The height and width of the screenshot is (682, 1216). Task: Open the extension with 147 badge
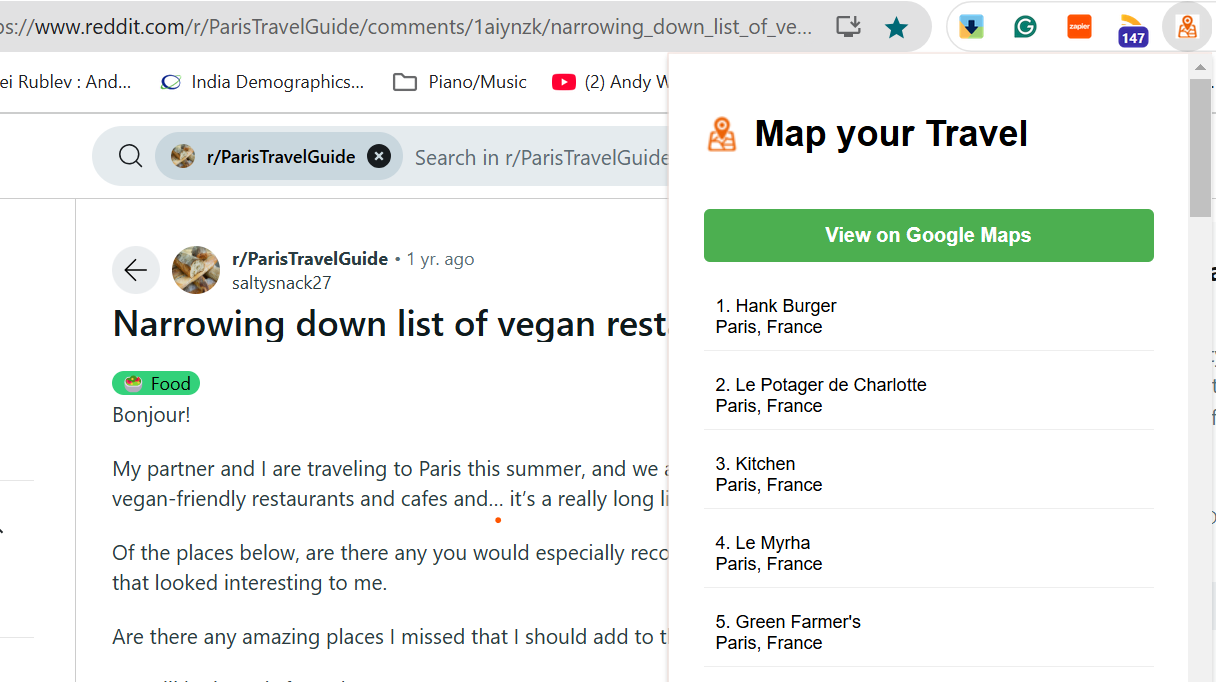tap(1133, 30)
